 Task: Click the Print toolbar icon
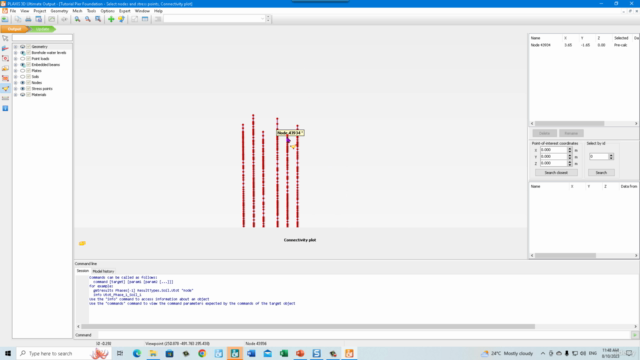(28, 19)
